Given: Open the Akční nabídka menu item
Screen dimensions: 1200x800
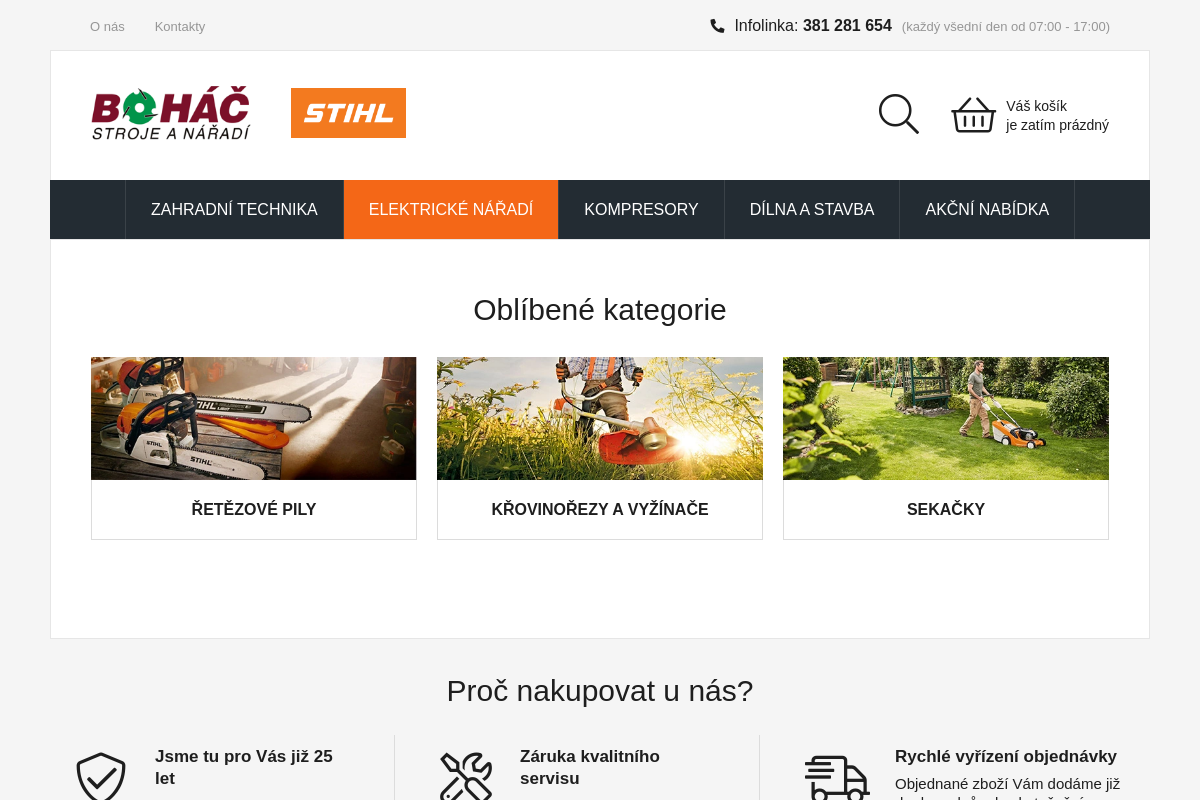Looking at the screenshot, I should tap(987, 210).
